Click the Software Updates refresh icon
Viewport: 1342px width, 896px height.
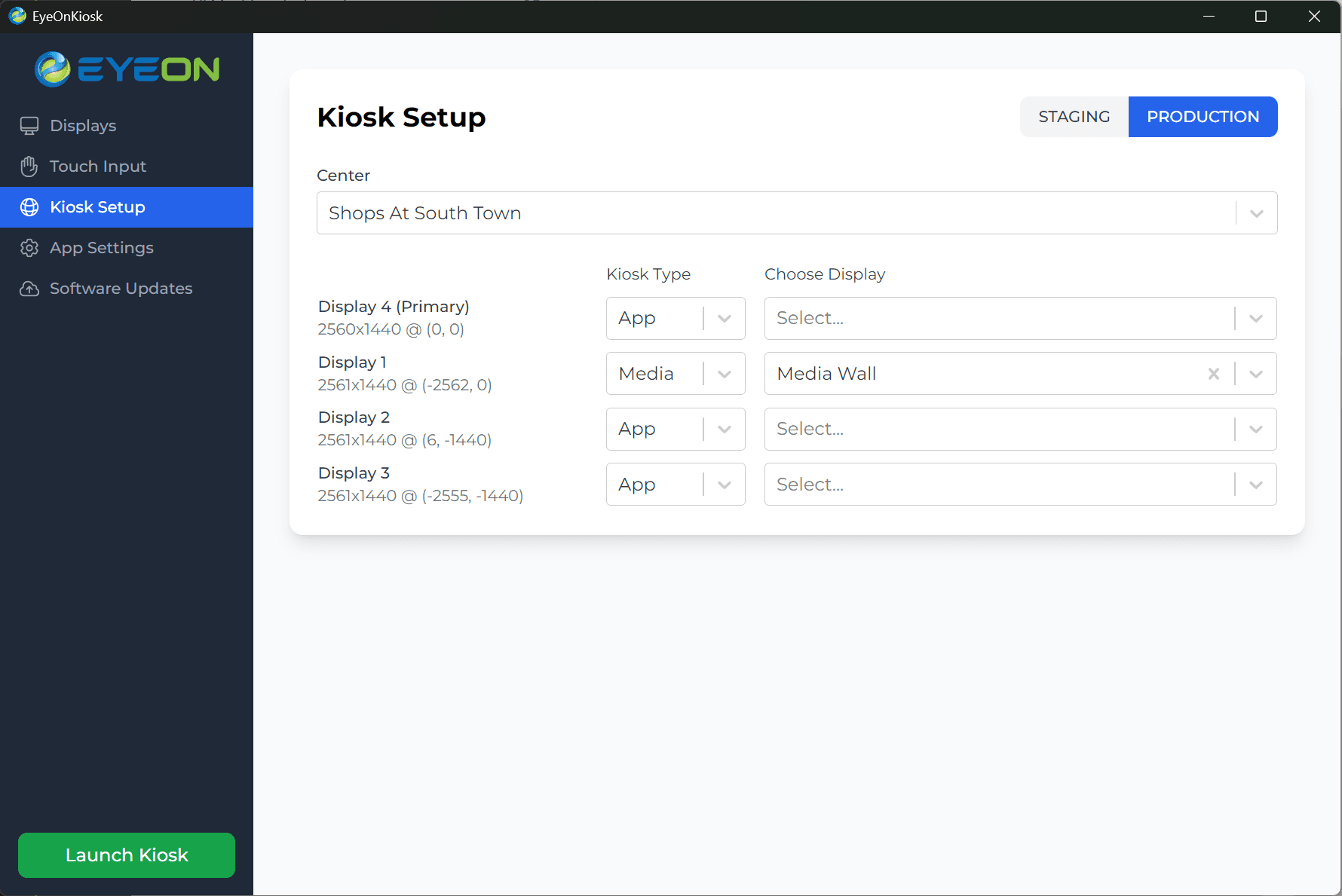(29, 288)
